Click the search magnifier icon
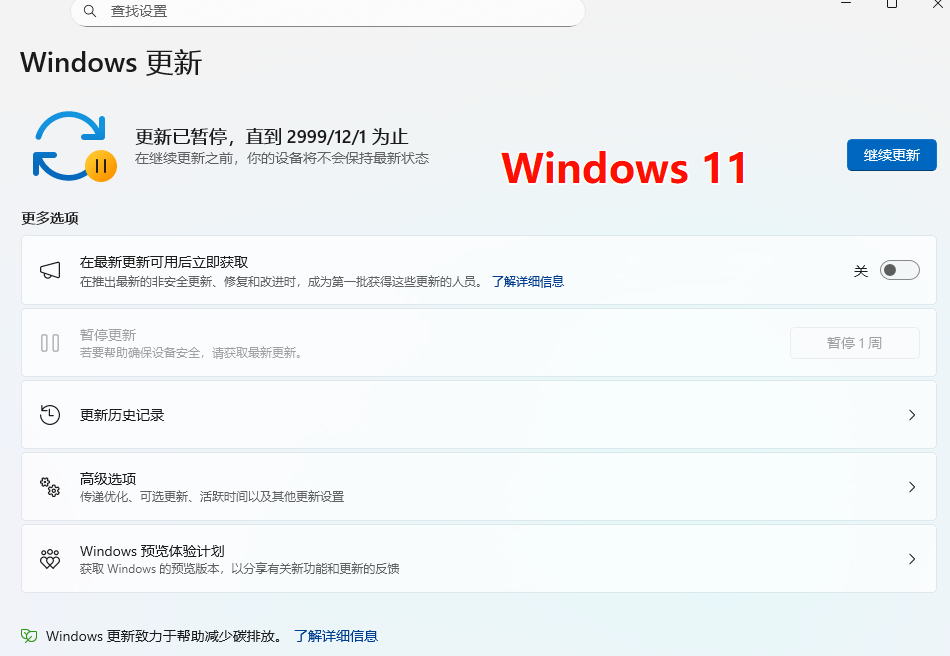Image resolution: width=950 pixels, height=656 pixels. [x=90, y=11]
